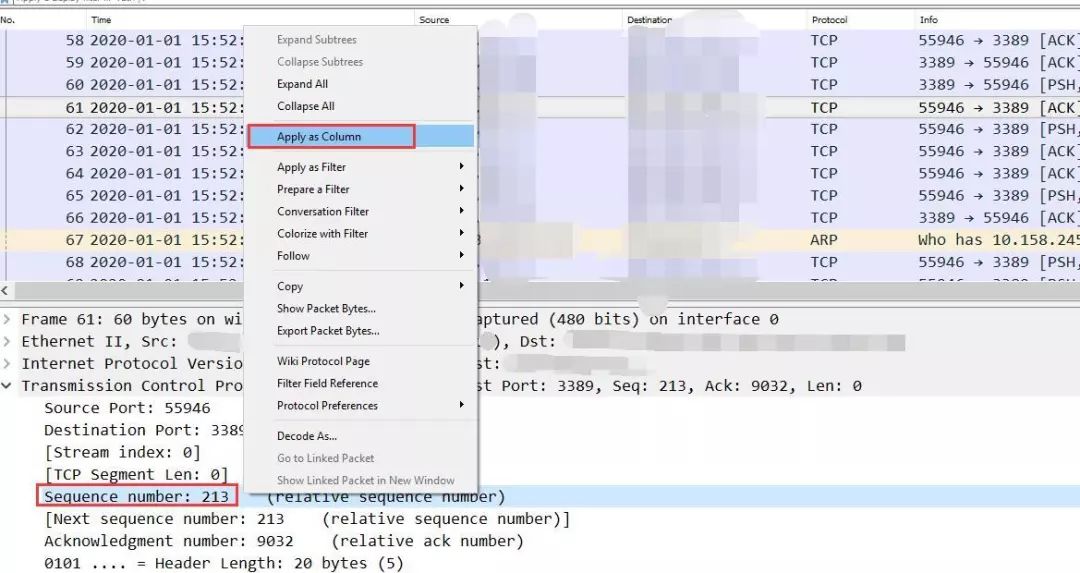
Task: Select packet row number 61
Action: click(540, 107)
